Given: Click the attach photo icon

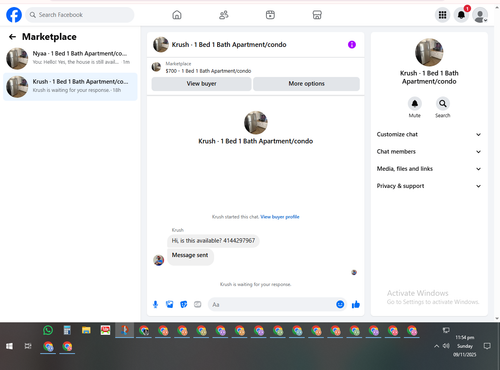Looking at the screenshot, I should coord(170,304).
